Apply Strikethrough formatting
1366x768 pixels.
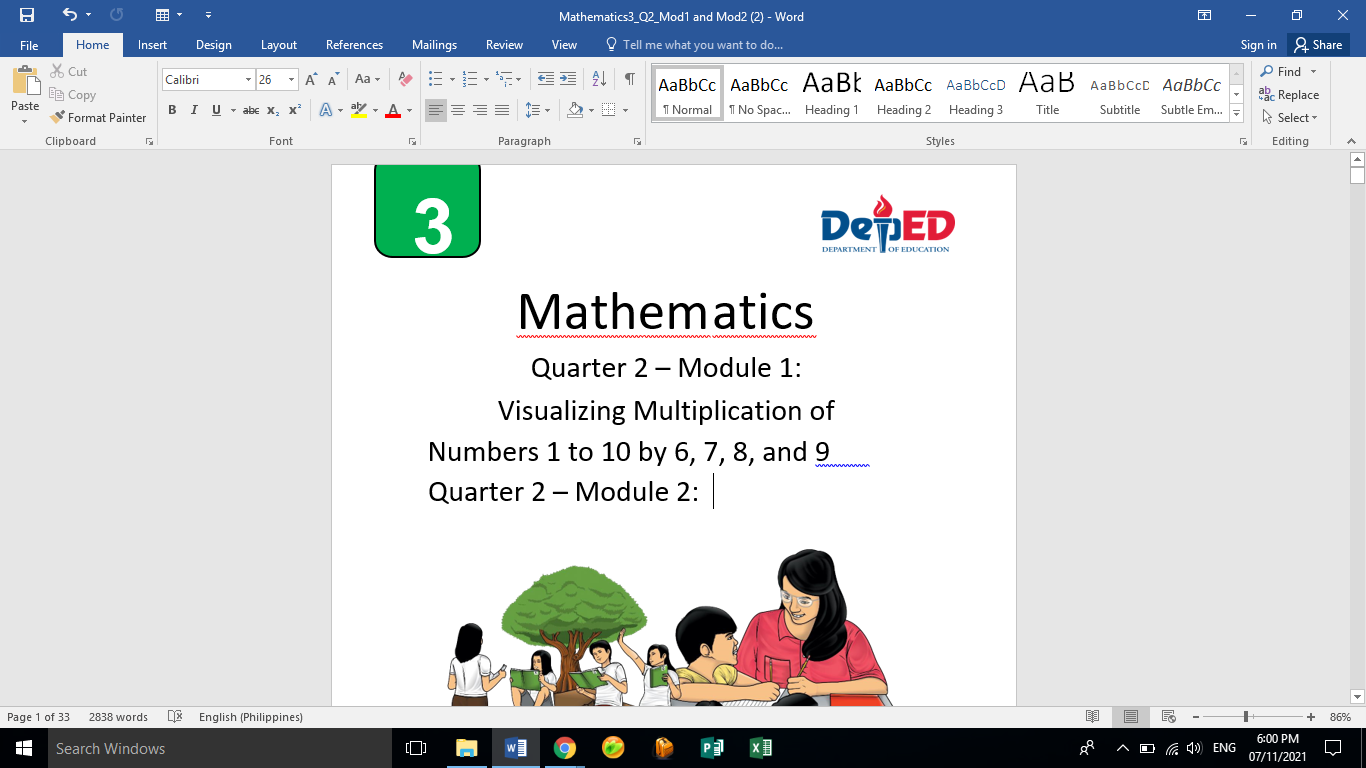[251, 110]
